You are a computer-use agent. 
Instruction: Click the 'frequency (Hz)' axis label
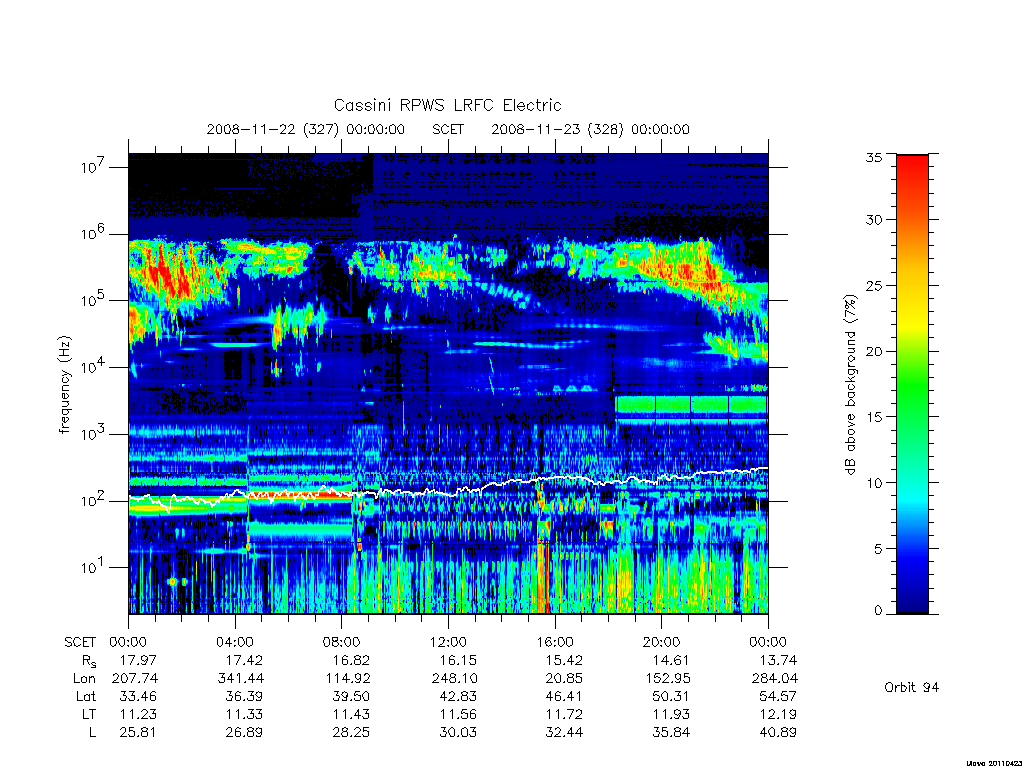(65, 385)
